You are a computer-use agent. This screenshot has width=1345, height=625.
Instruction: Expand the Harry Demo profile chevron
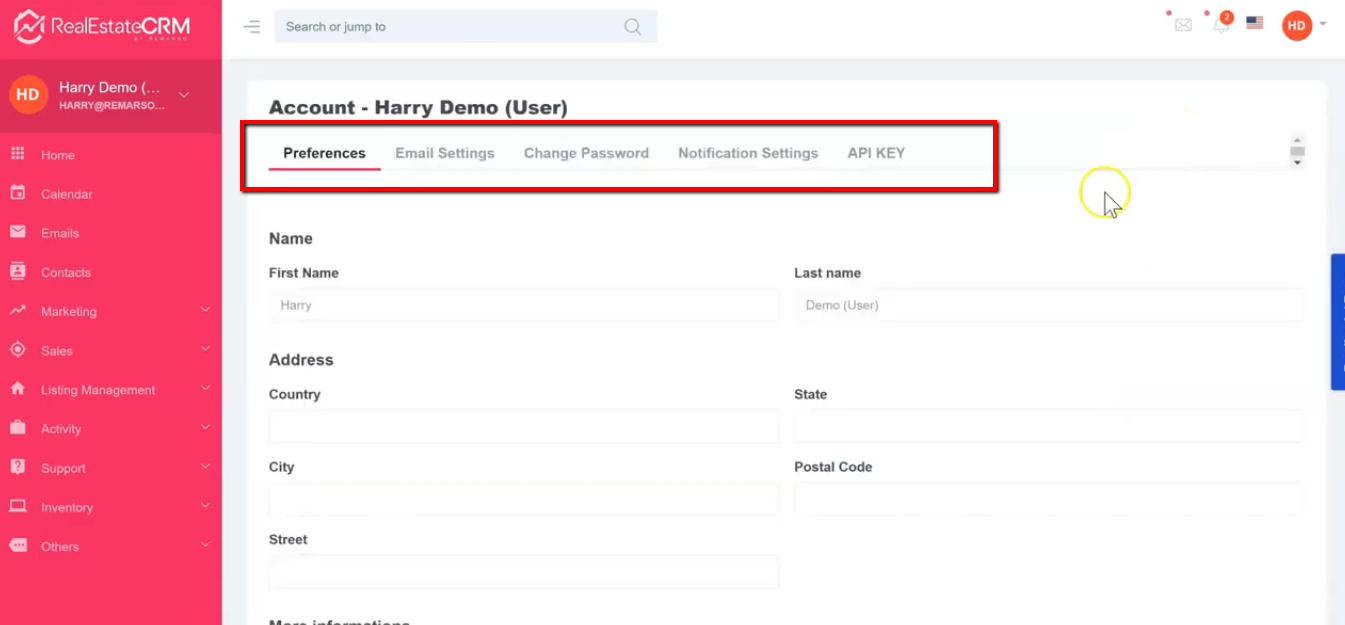184,95
